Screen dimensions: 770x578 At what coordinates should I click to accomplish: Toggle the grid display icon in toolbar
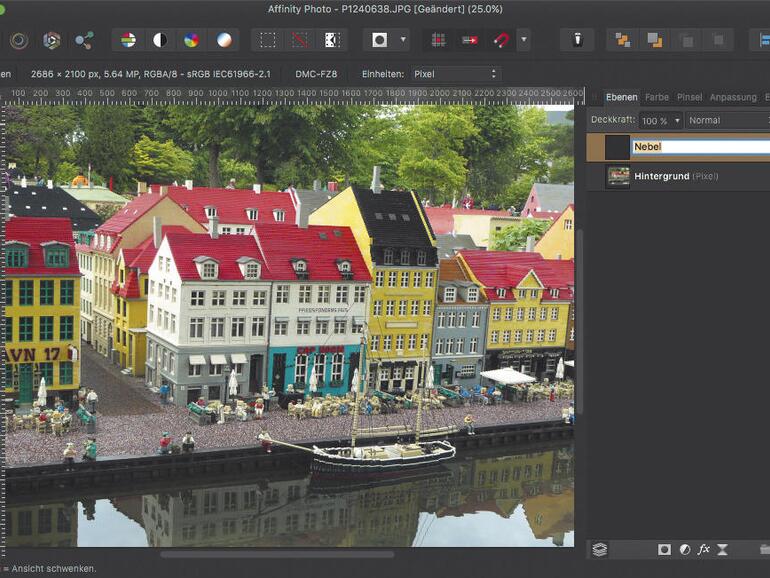pos(438,40)
